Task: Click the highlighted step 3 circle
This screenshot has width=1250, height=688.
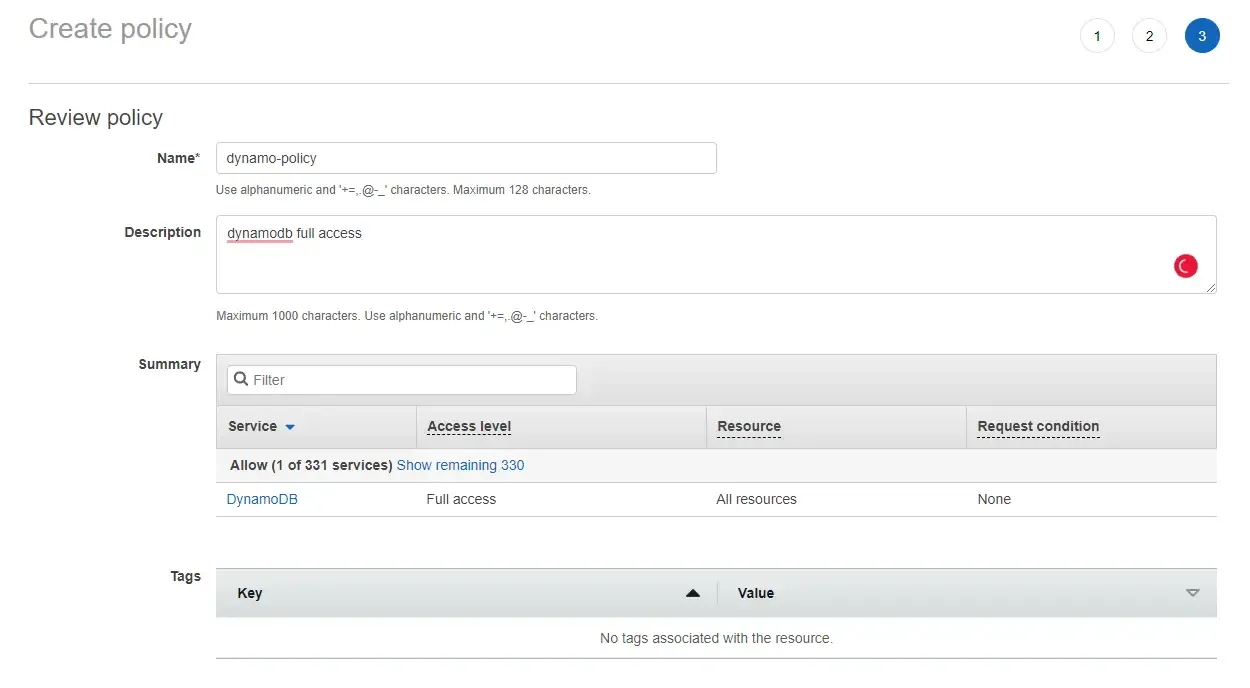Action: 1202,35
